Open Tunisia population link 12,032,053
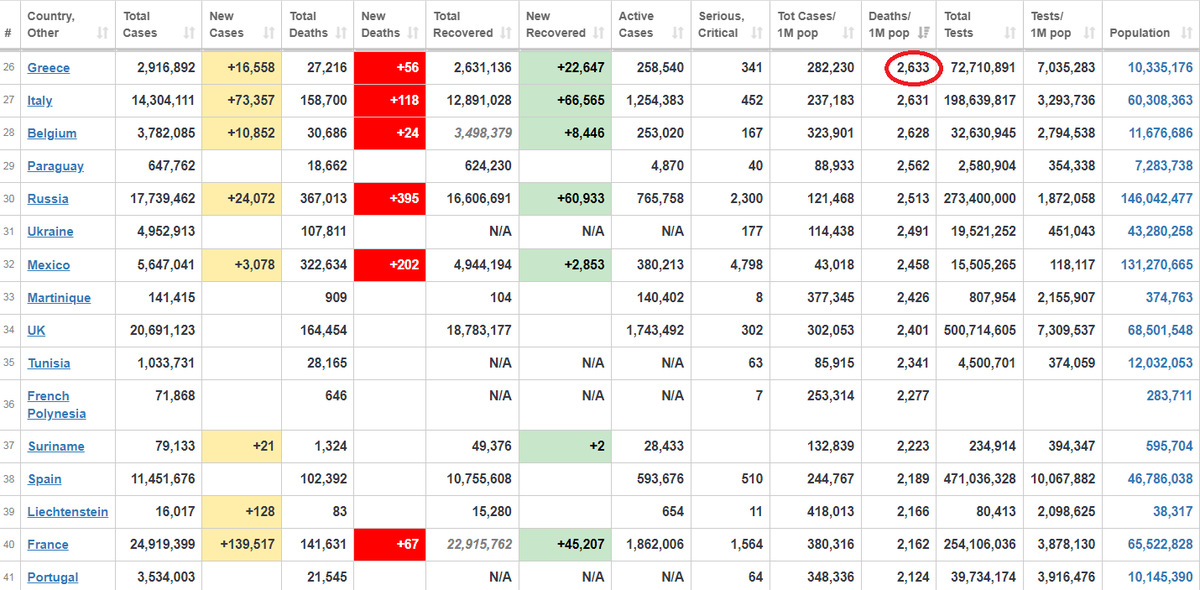The image size is (1200, 590). (x=1160, y=364)
